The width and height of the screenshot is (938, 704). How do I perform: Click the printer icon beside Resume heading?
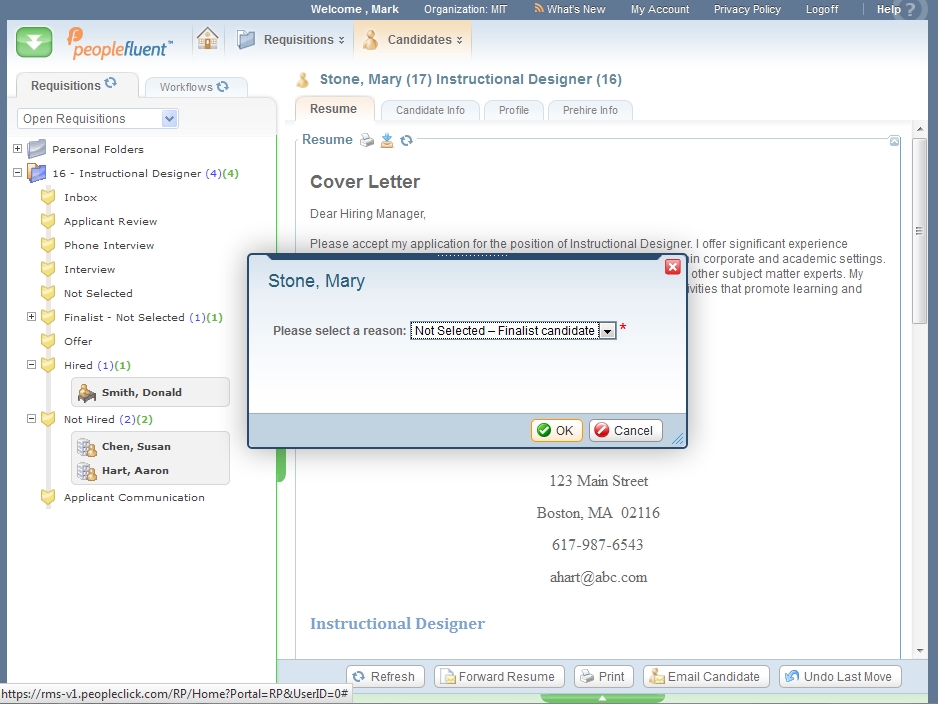[367, 141]
